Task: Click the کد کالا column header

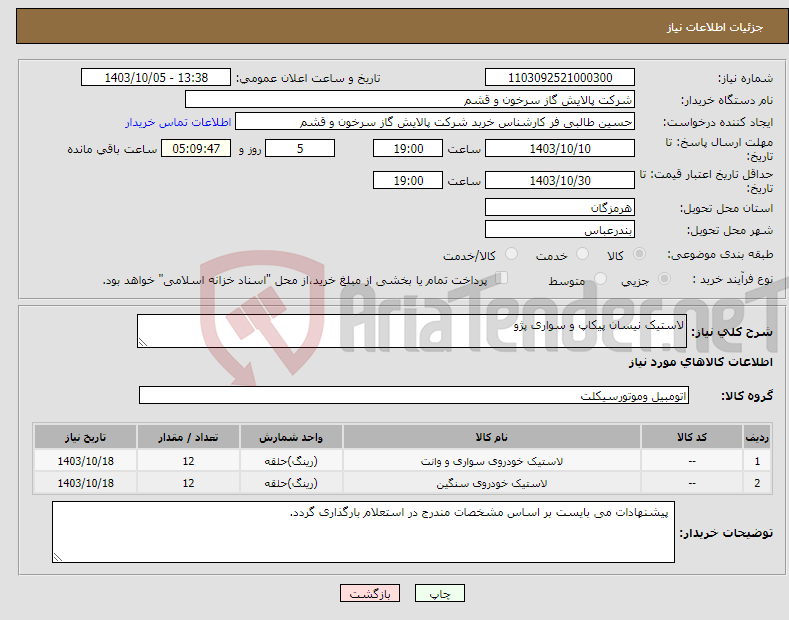Action: [692, 437]
